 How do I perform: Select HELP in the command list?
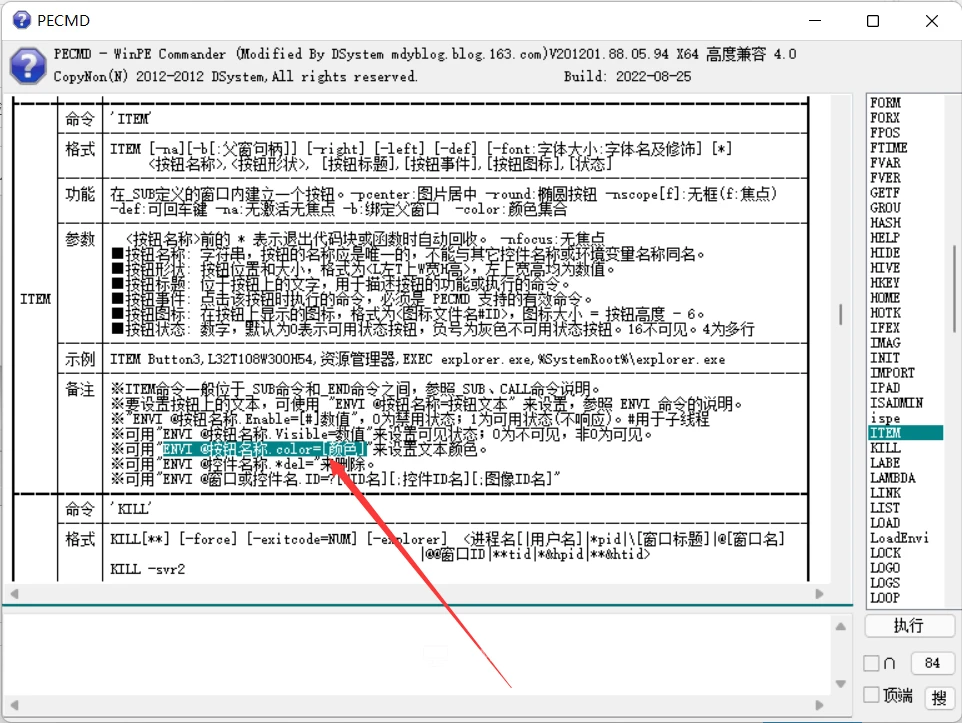point(885,238)
